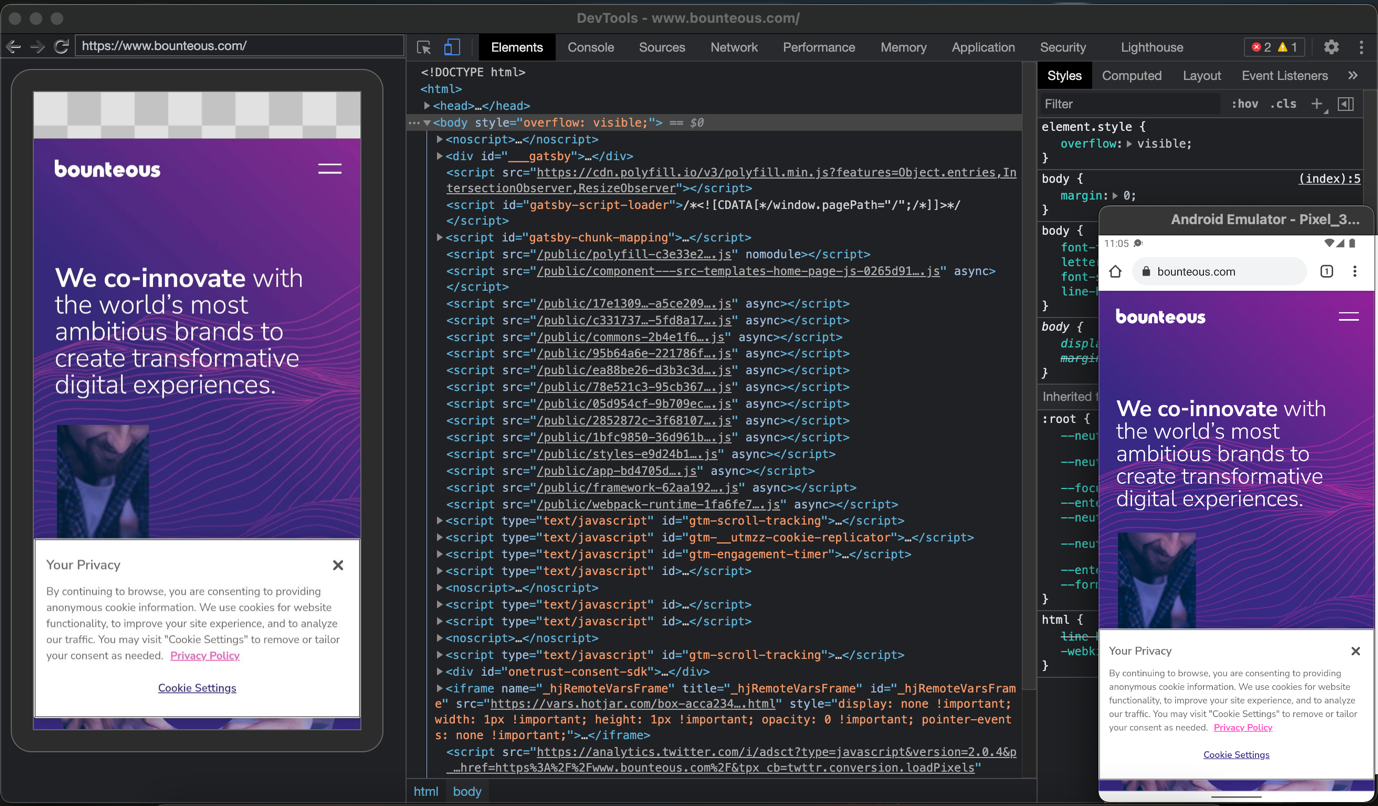Add a new style rule with plus icon
Image resolution: width=1378 pixels, height=806 pixels.
pyautogui.click(x=1317, y=104)
